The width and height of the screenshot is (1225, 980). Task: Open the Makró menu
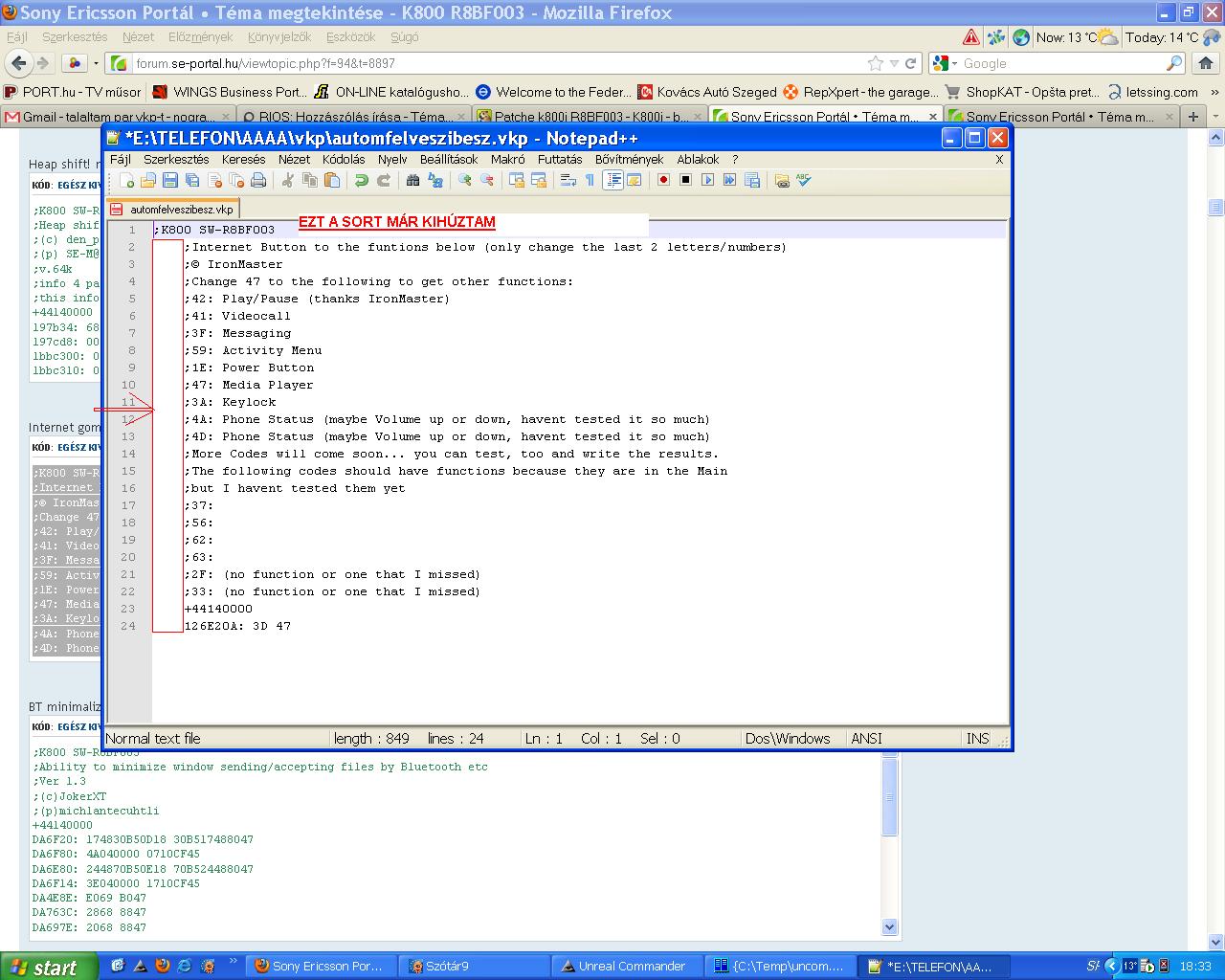508,160
